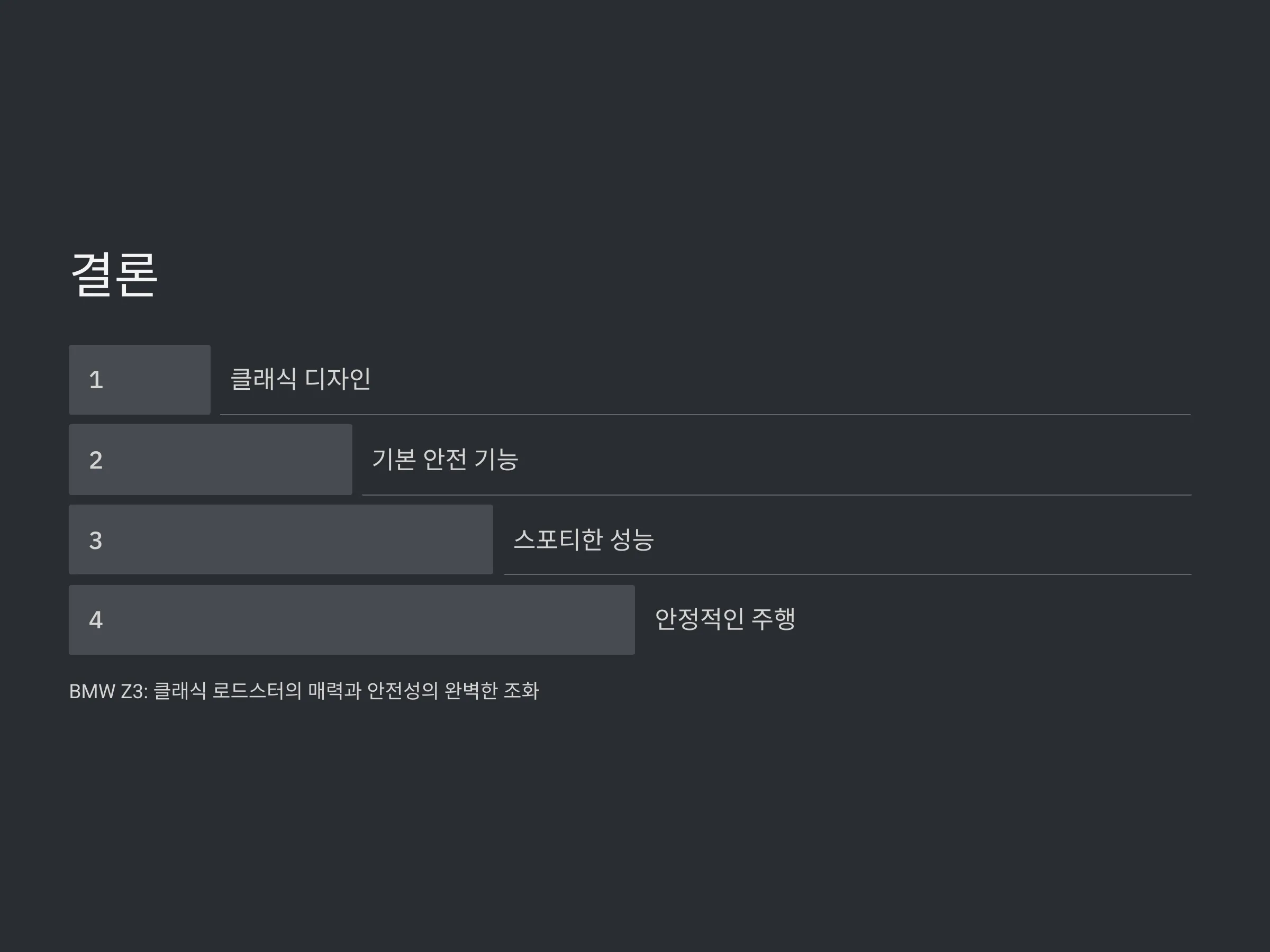
Task: Click the word 로드스터의 in the footer
Action: click(x=257, y=691)
